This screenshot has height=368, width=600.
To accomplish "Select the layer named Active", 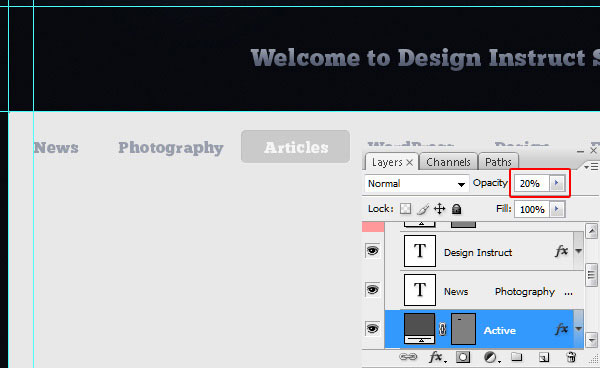I will (x=499, y=331).
